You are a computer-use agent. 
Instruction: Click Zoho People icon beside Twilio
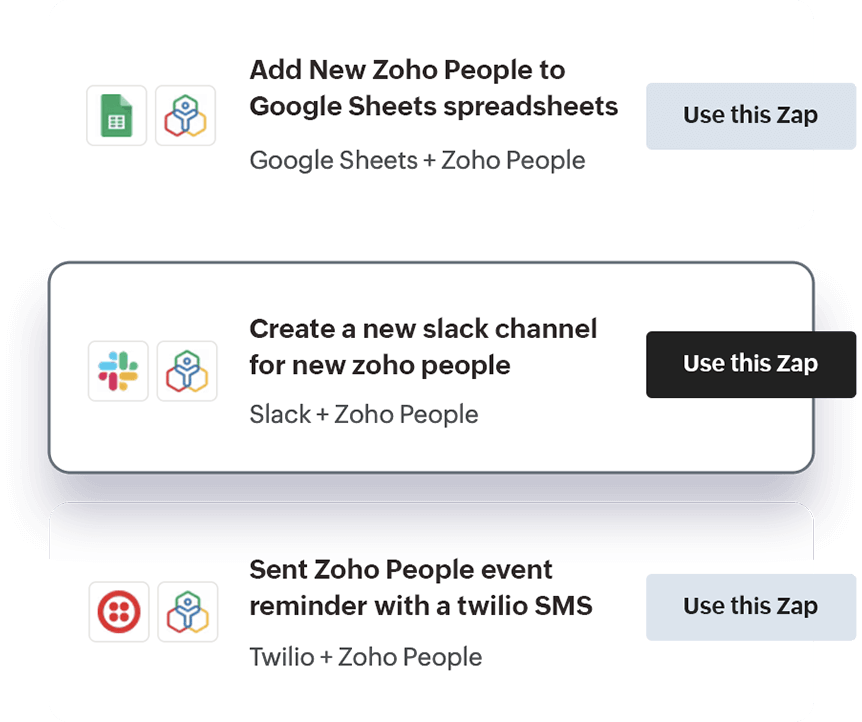187,612
